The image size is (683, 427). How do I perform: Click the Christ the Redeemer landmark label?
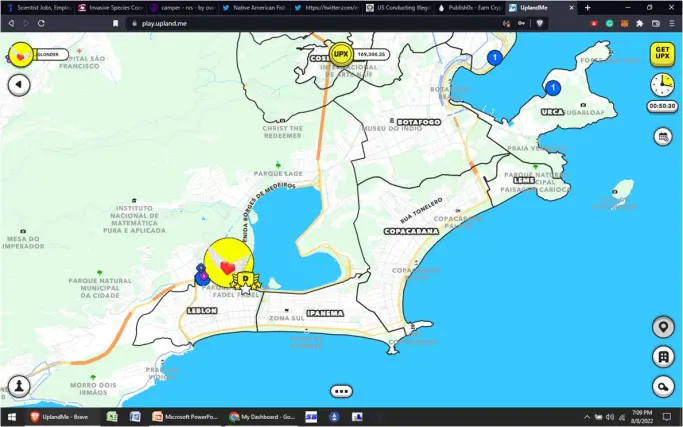click(x=282, y=132)
